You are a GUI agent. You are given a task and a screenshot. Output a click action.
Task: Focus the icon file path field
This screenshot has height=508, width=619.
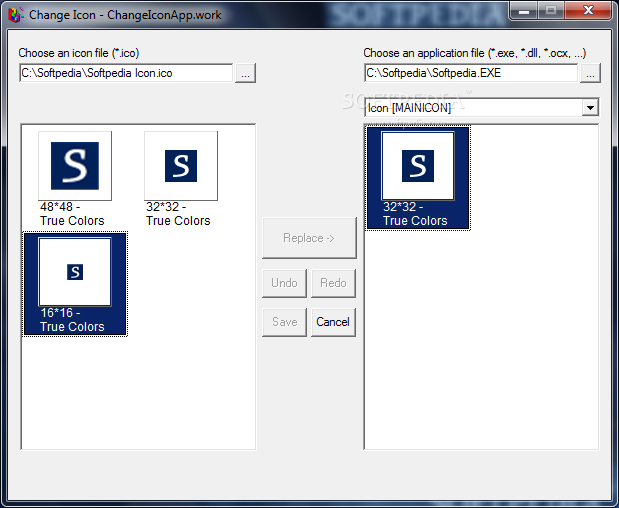click(x=126, y=73)
